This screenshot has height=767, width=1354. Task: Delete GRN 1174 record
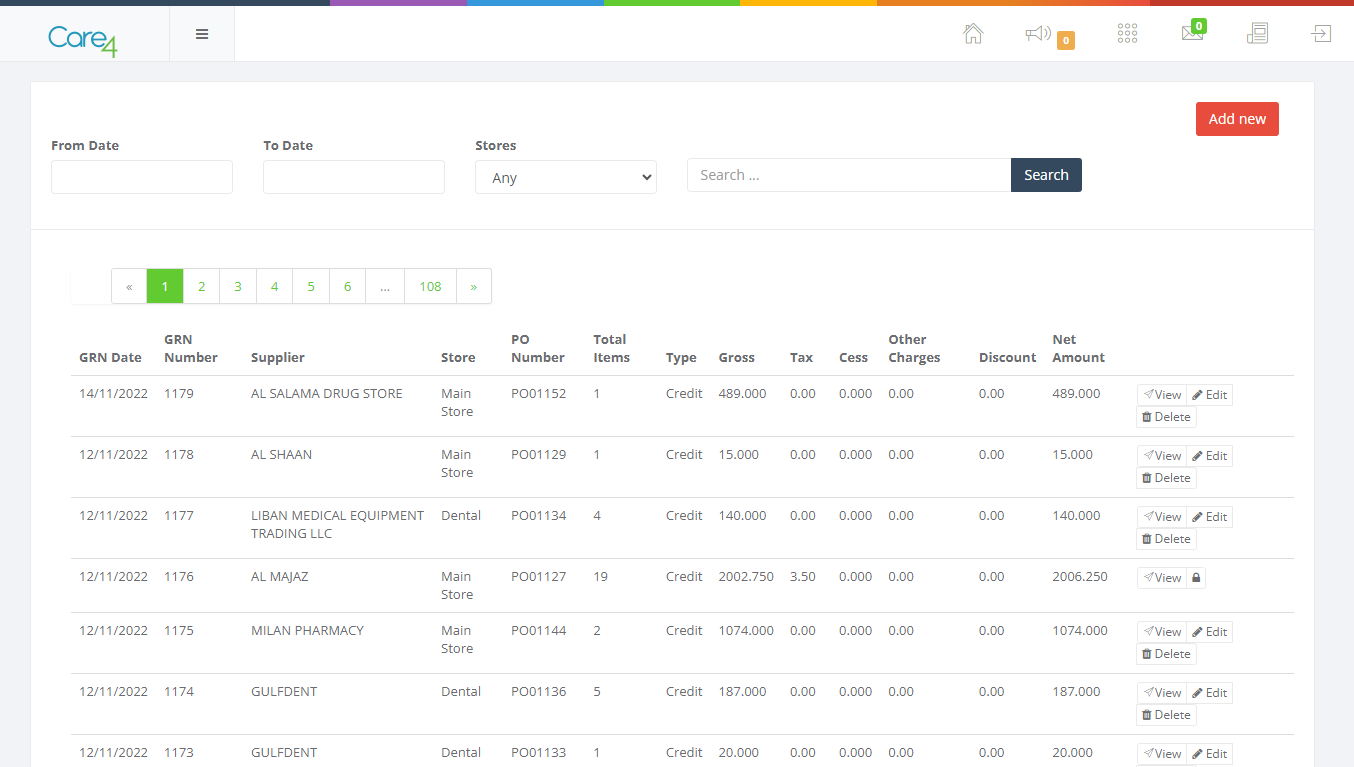point(1166,715)
